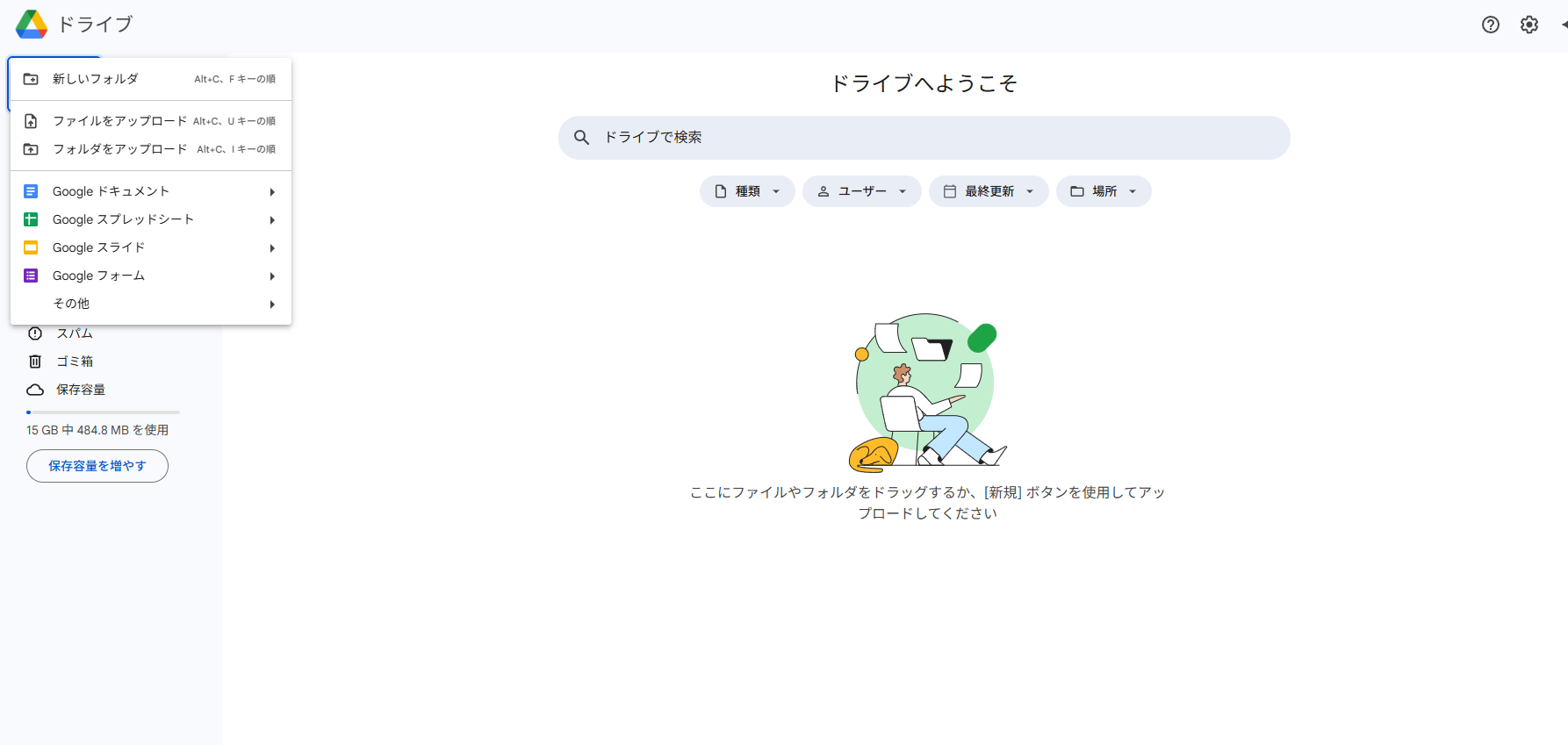Select Google ドキュメント menu item

click(x=151, y=191)
